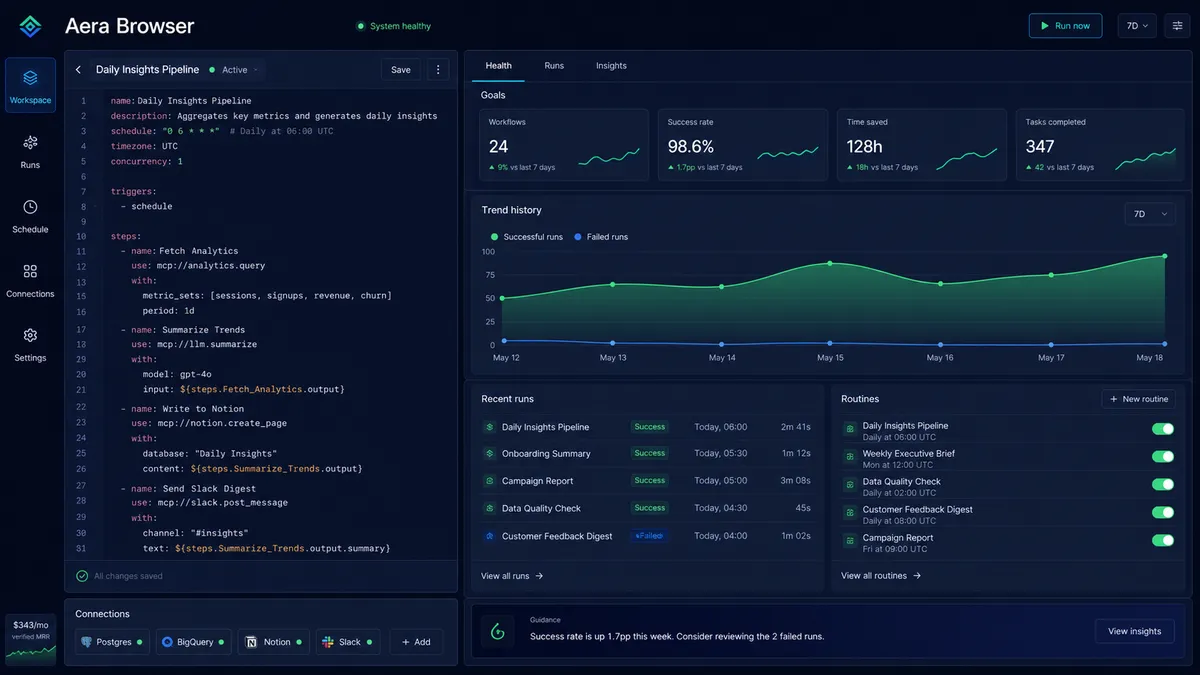
Task: Click the 'use: mcp://analytics.query' code line
Action: [198, 266]
